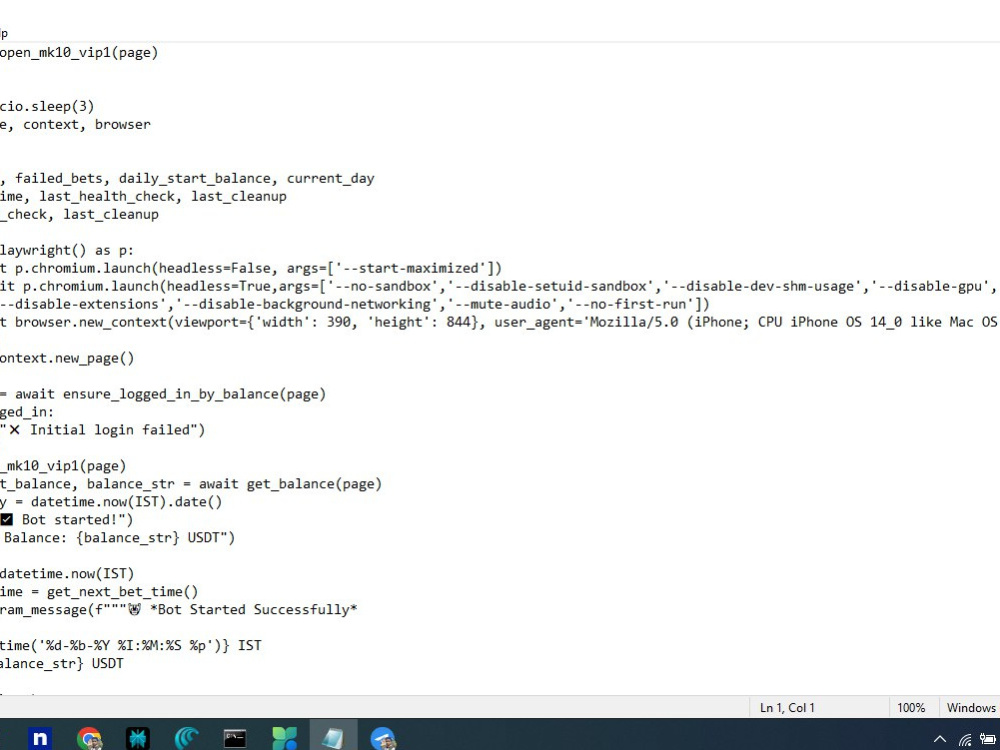The image size is (1000, 750).
Task: Click the active Notepad taskbar icon
Action: pos(333,739)
